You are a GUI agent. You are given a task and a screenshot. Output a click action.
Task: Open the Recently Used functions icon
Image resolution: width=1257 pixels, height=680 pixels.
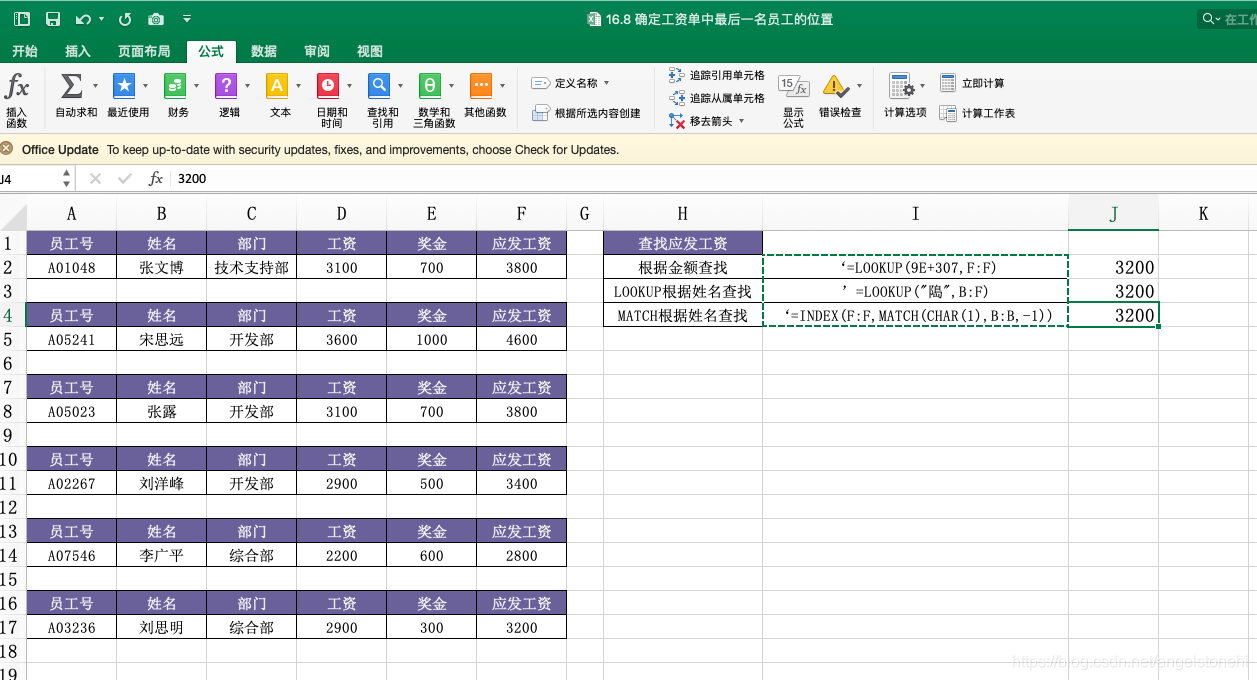[124, 86]
